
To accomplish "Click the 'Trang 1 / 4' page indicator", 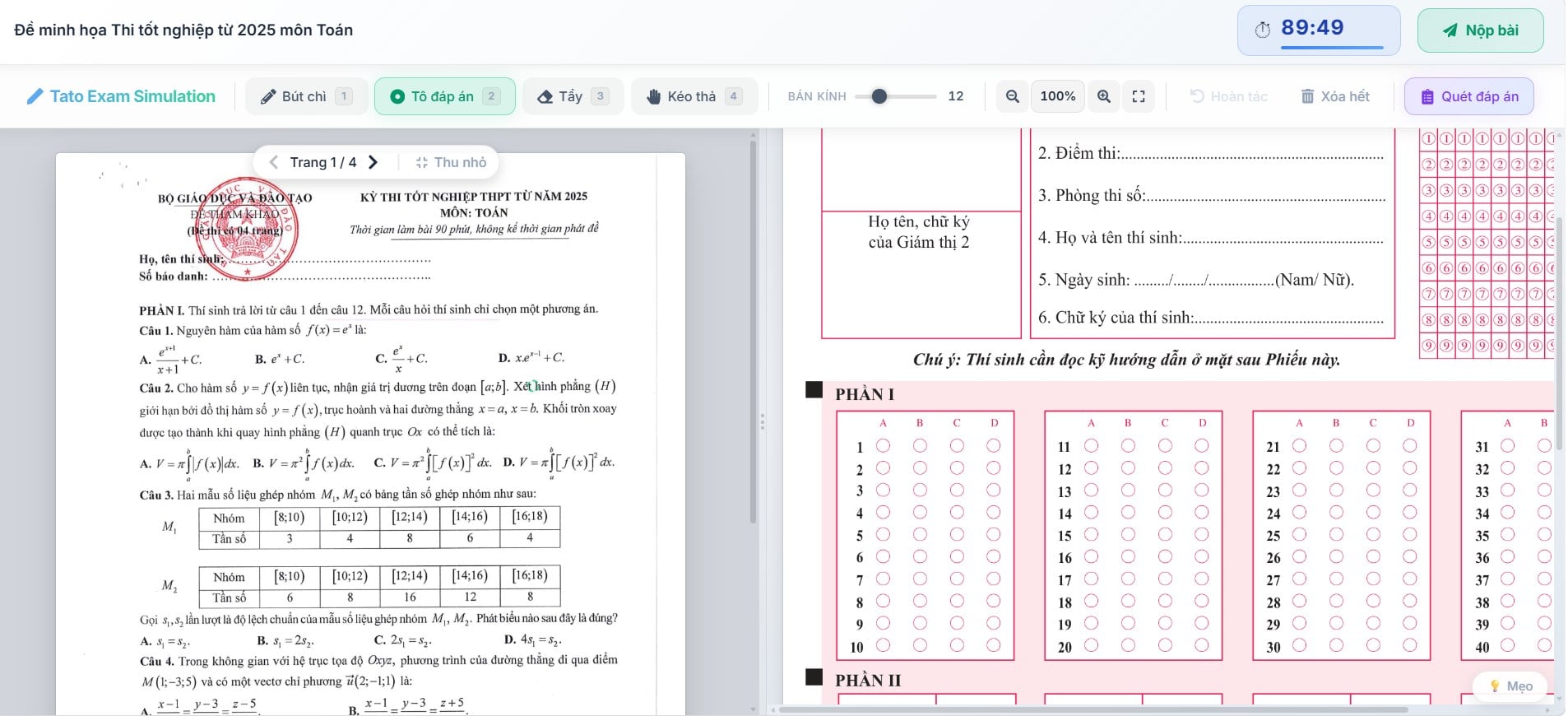I will [x=323, y=162].
